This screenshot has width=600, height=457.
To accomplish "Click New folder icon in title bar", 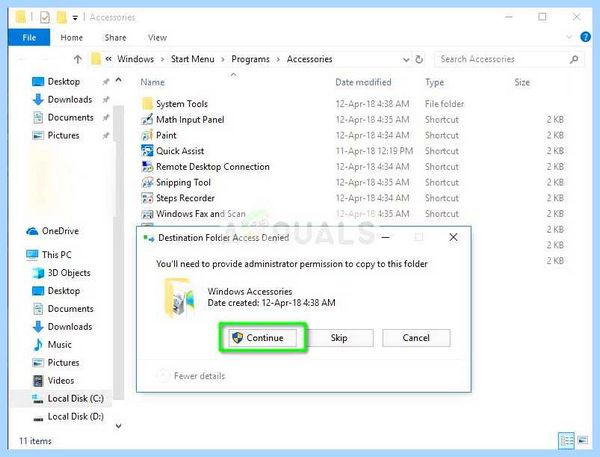I will point(61,17).
